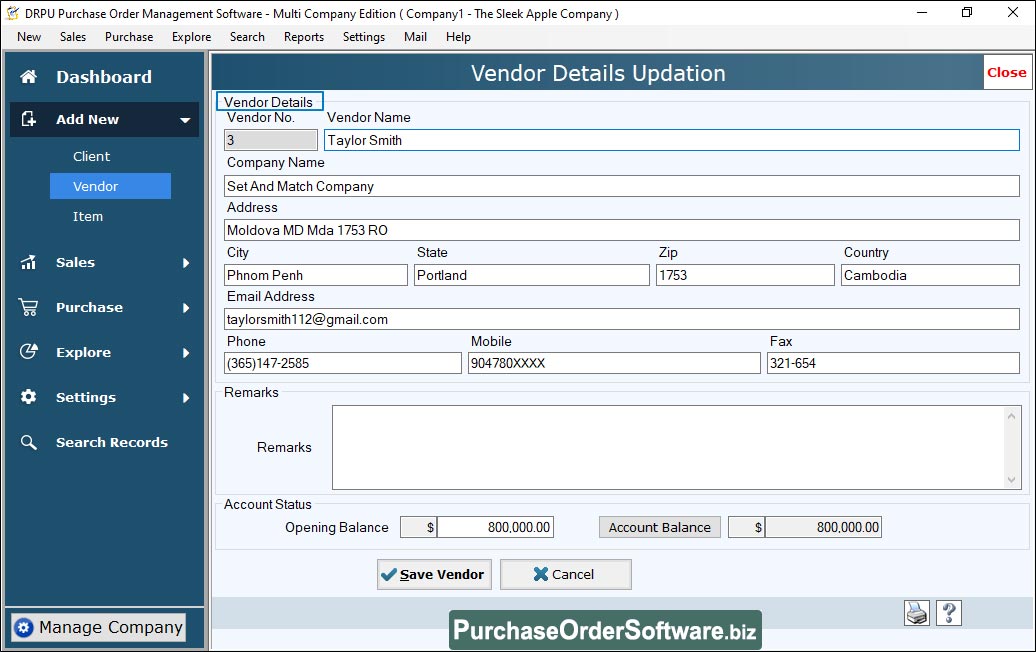Open the Help menu
The image size is (1036, 652).
point(458,37)
